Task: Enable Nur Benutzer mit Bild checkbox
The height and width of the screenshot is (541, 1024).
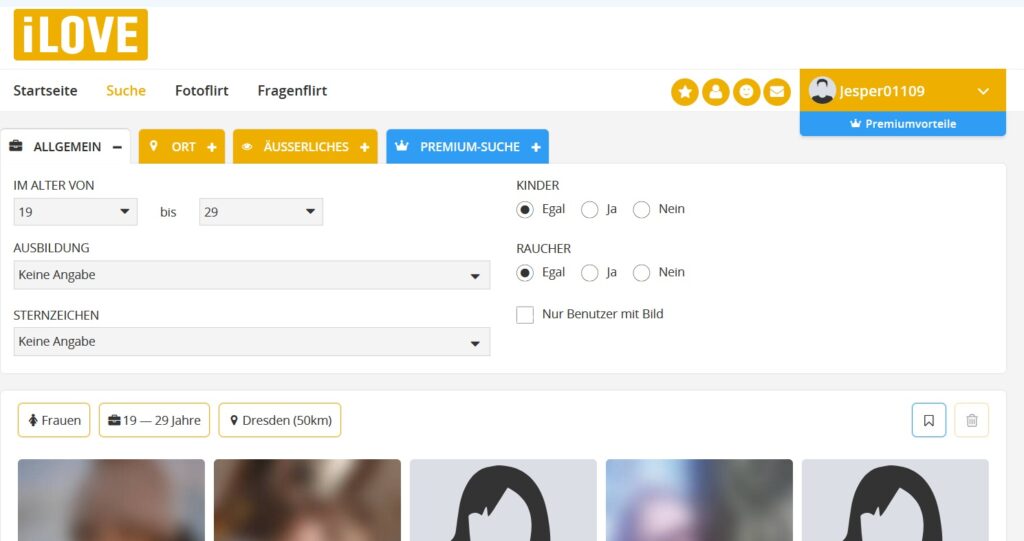Action: [525, 314]
